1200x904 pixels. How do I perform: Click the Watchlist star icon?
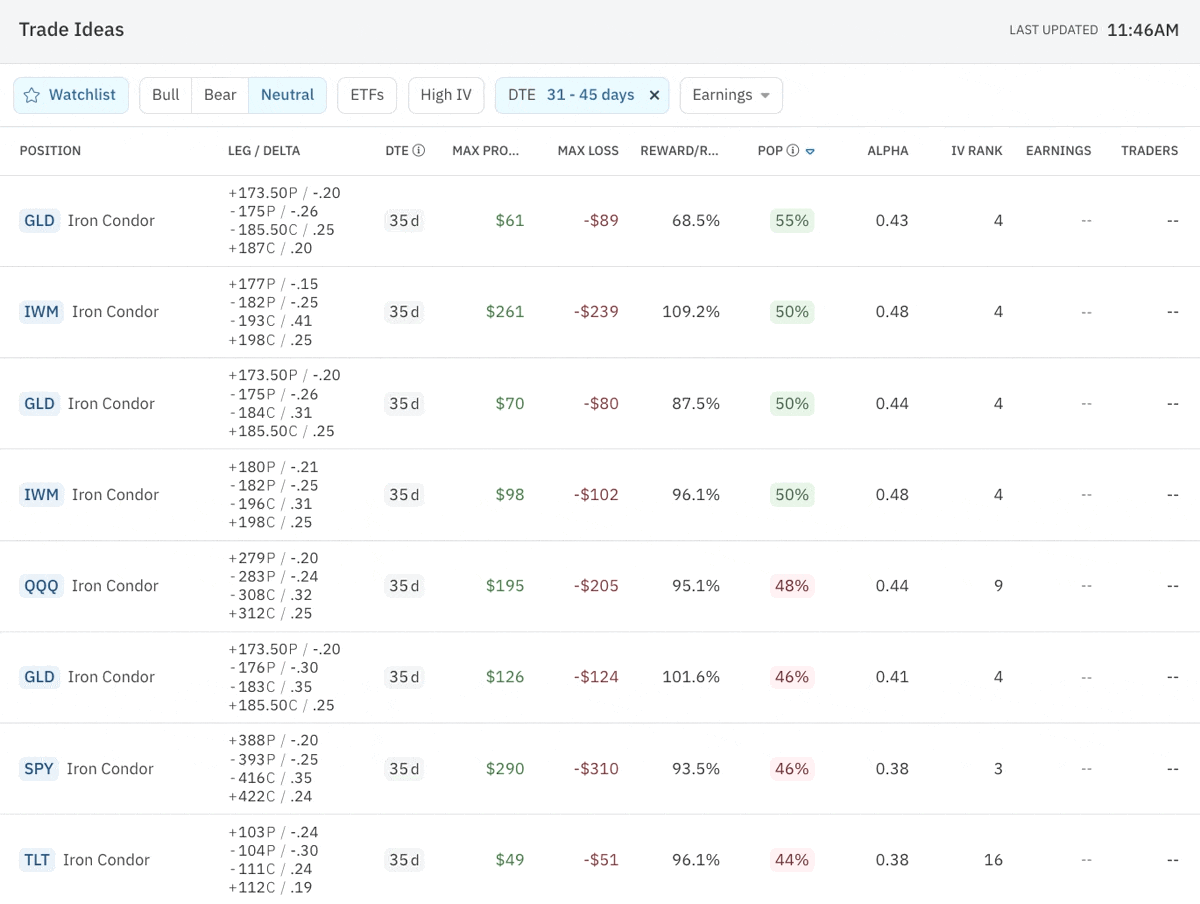click(31, 95)
